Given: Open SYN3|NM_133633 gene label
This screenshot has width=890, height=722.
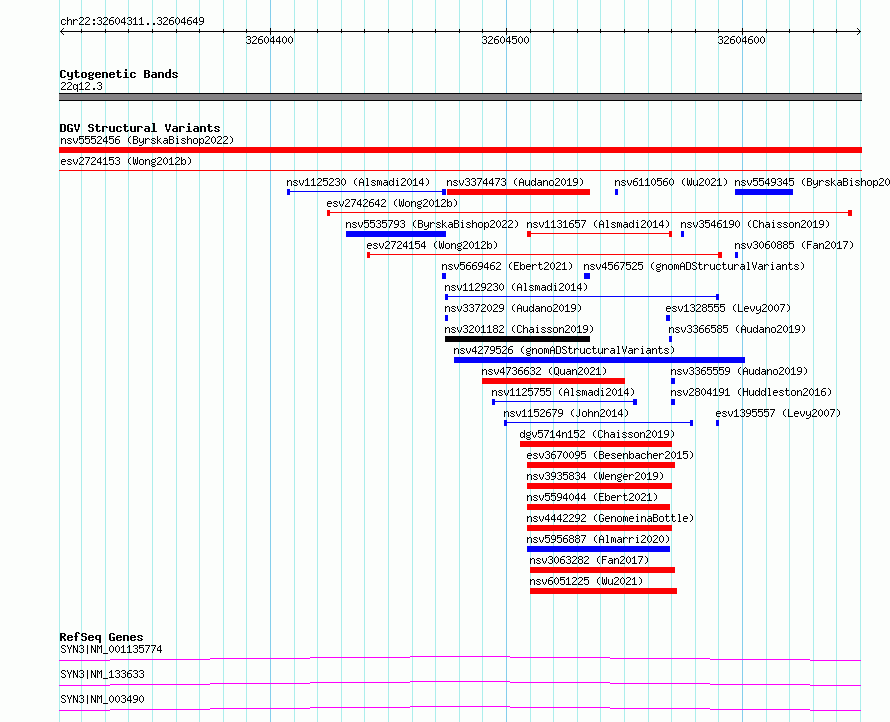Looking at the screenshot, I should click(x=102, y=674).
